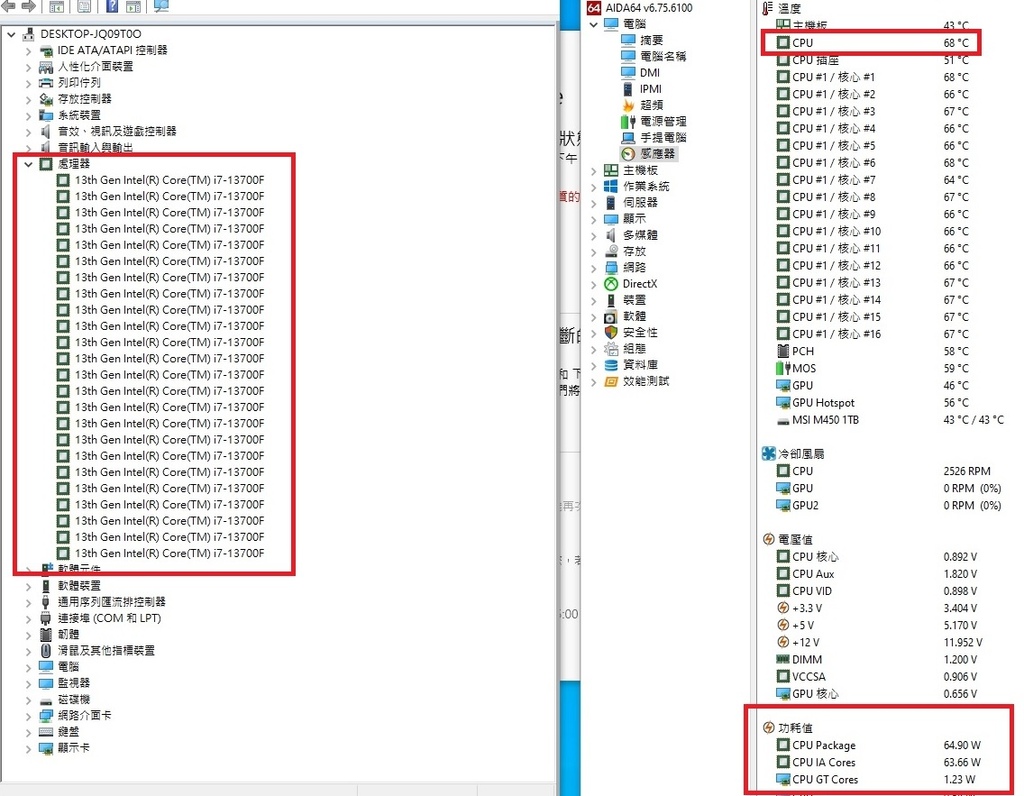This screenshot has width=1024, height=796.
Task: Select the GPU Hotspot 56 °C row
Action: coord(872,403)
